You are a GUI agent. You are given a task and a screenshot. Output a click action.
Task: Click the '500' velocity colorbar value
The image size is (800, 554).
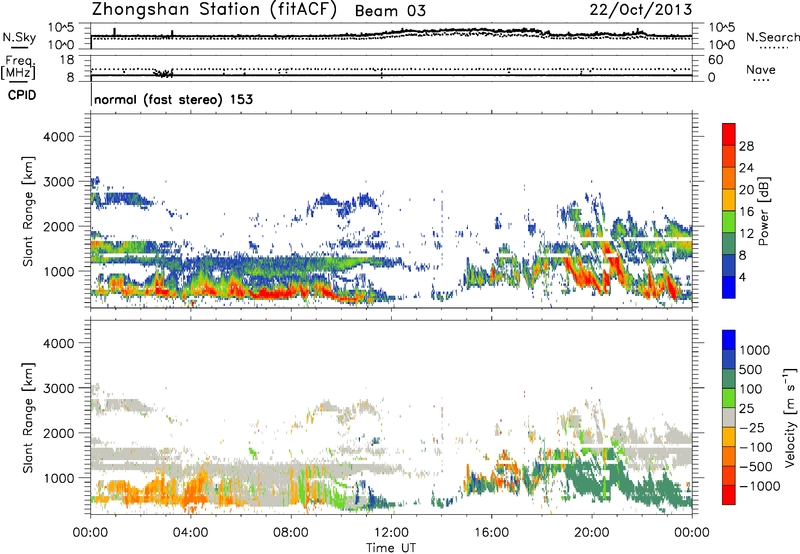click(750, 370)
